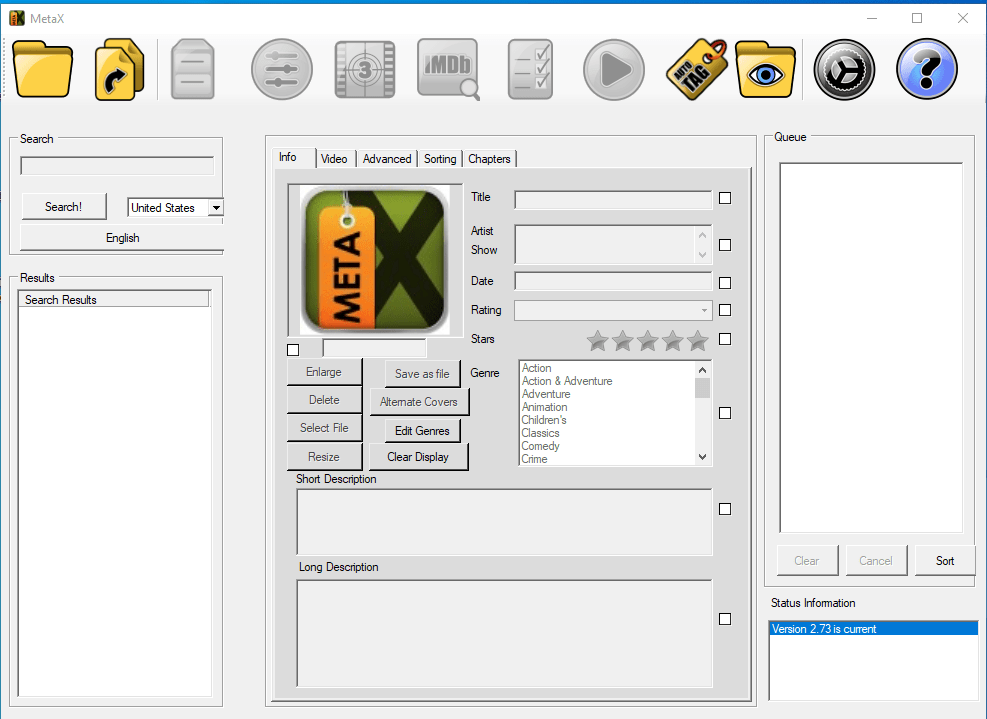Click the MetaX title bar app icon

[17, 18]
